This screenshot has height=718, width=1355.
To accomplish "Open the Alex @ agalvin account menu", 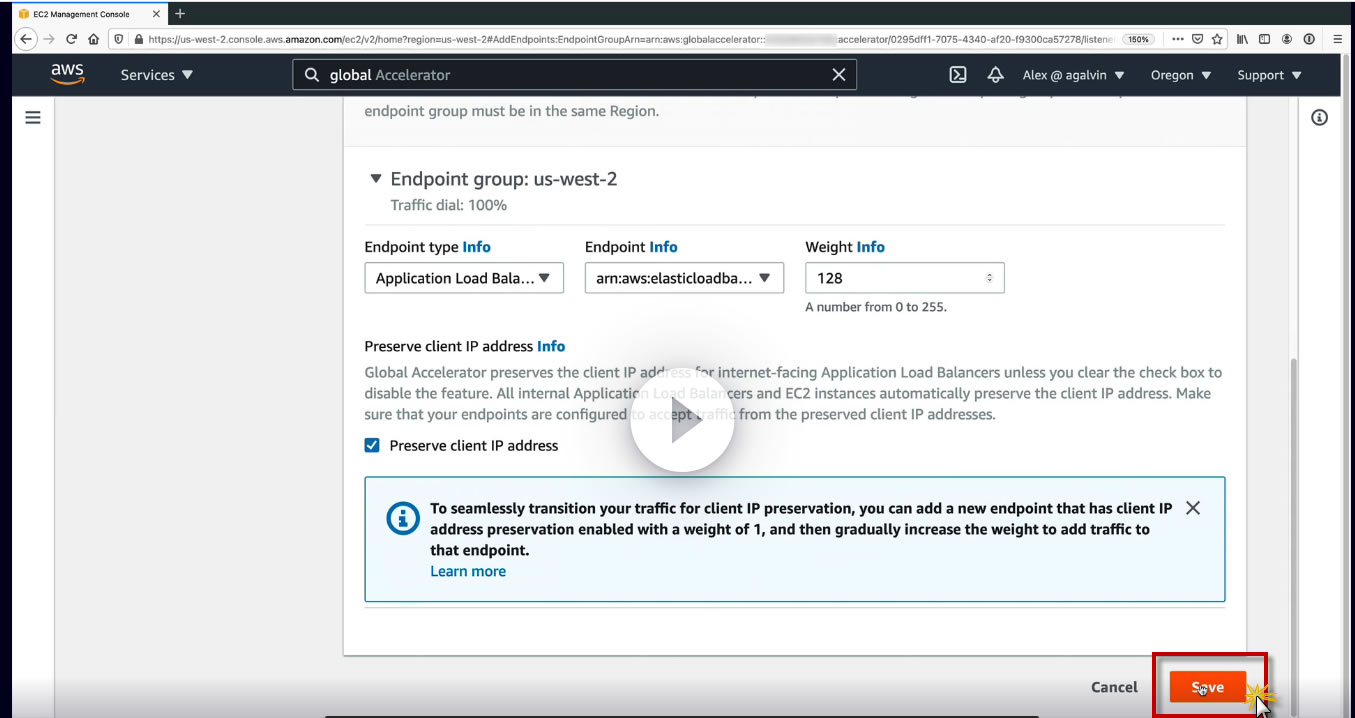I will (1074, 75).
